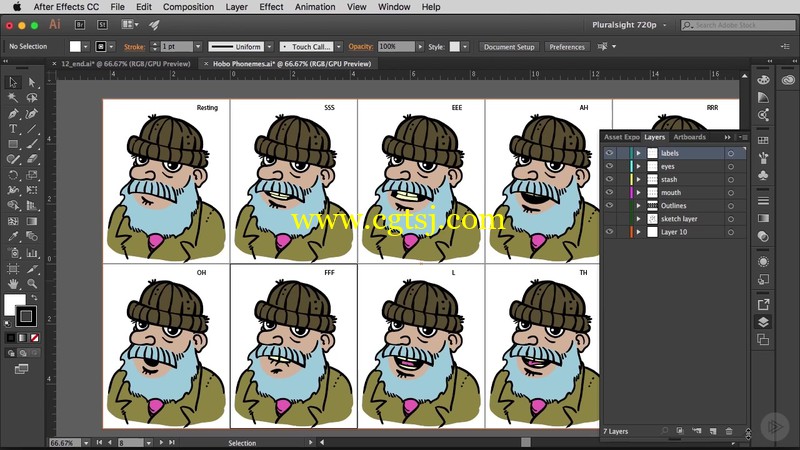Click the white fill swatch in control bar

75,46
